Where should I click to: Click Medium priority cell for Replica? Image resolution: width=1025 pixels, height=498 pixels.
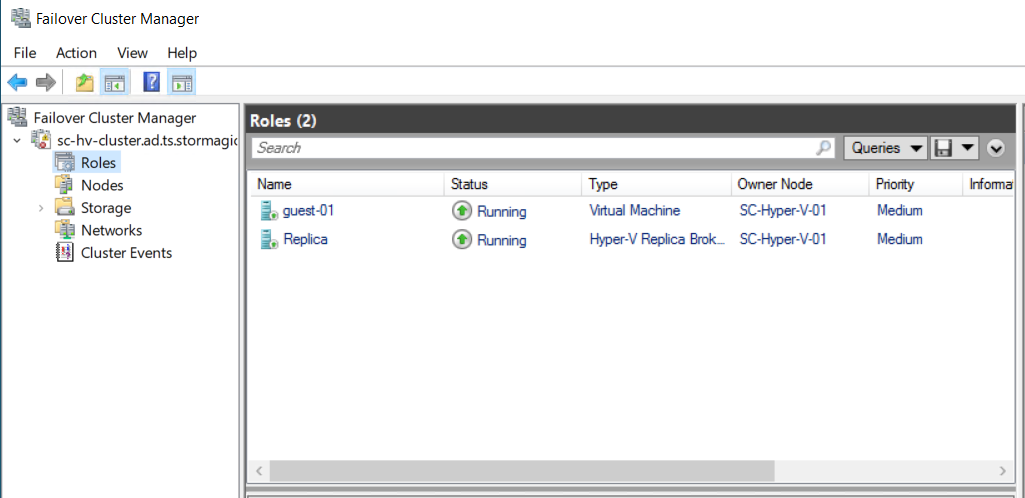click(899, 239)
